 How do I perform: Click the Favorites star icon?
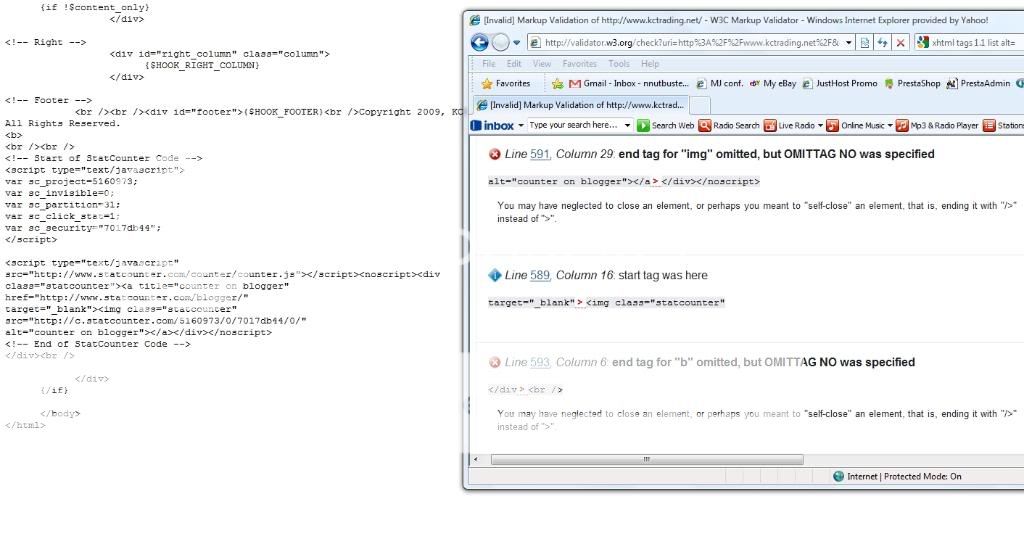[488, 84]
